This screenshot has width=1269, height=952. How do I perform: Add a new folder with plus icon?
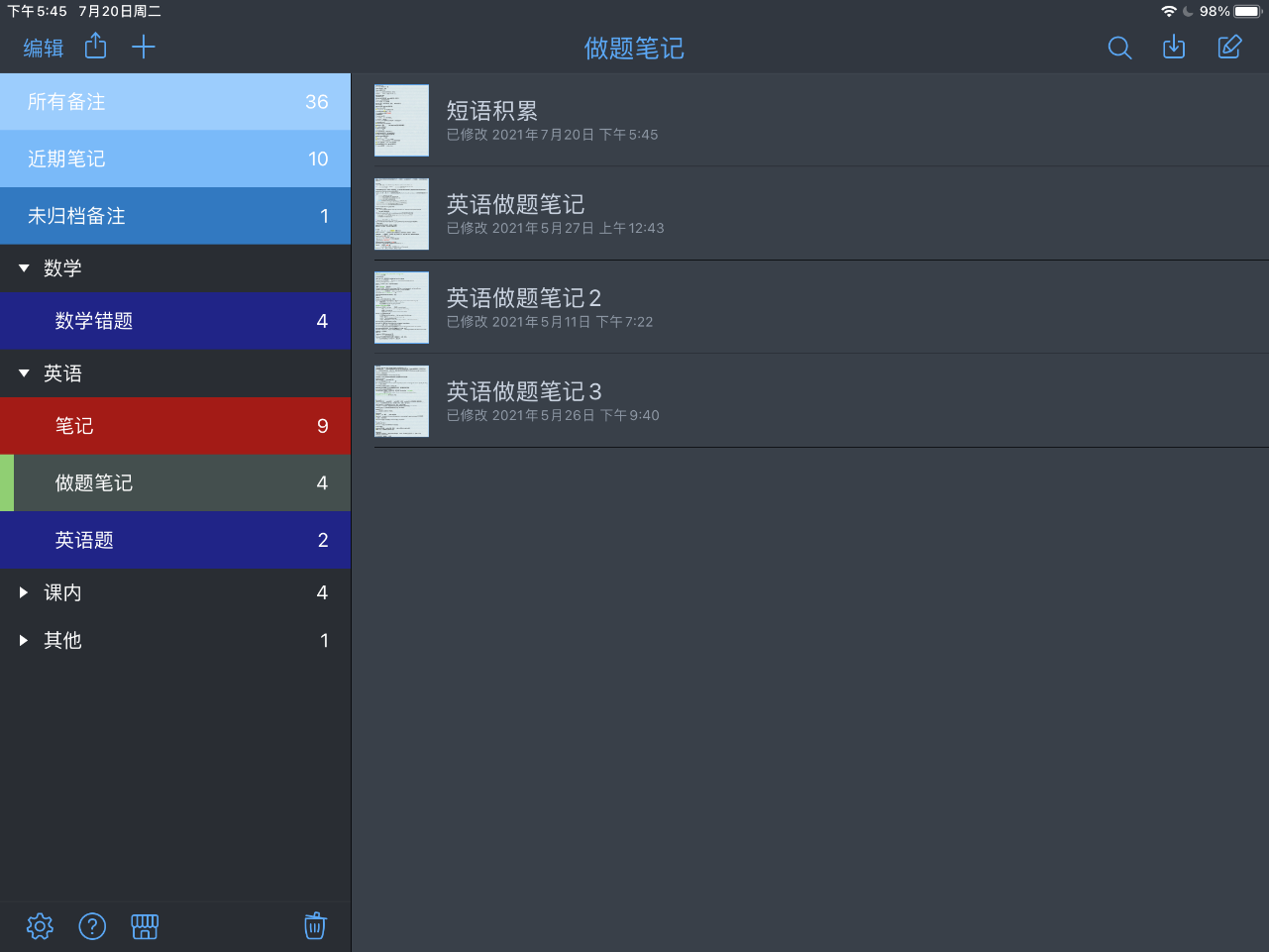pyautogui.click(x=144, y=47)
